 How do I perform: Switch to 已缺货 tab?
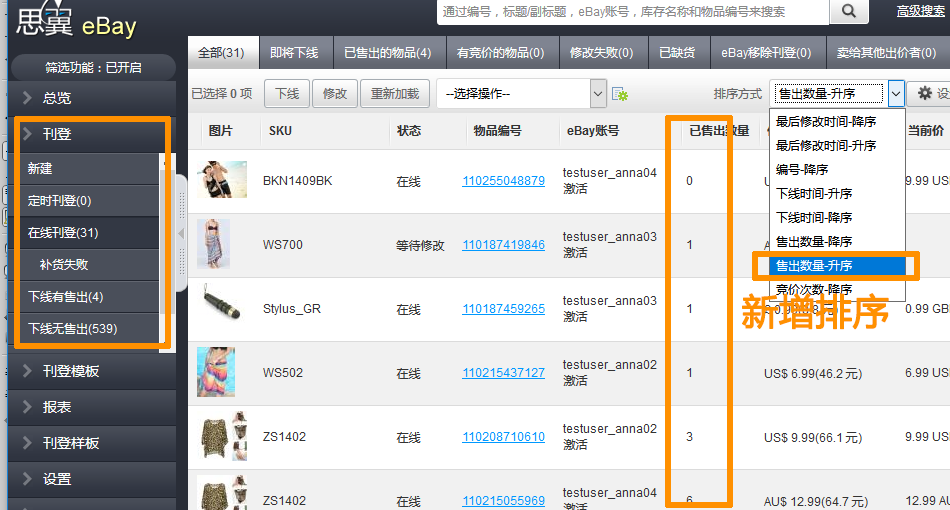(x=677, y=53)
